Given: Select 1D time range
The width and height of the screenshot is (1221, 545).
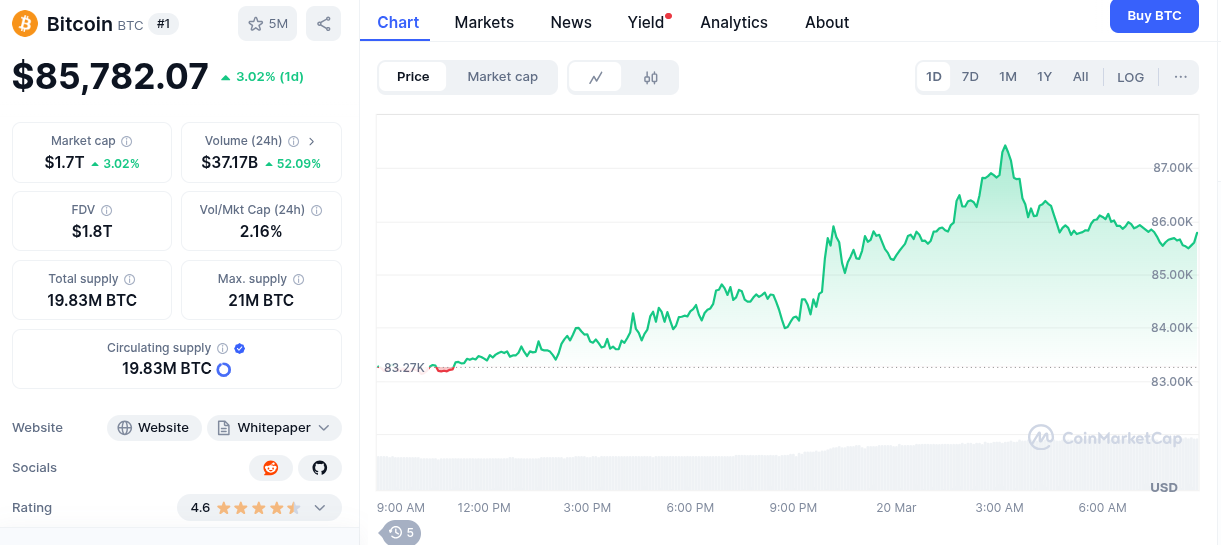Looking at the screenshot, I should point(934,77).
